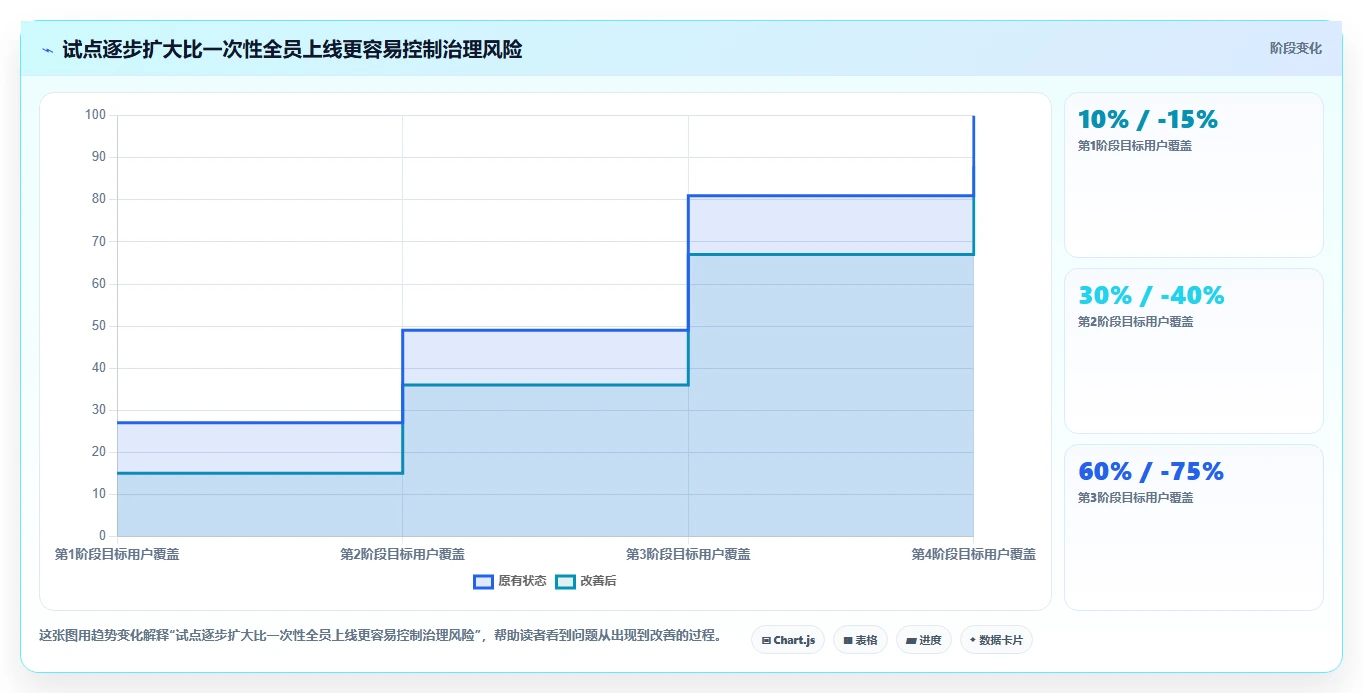1363x693 pixels.
Task: Click the icon in the 表格 tag
Action: (x=848, y=640)
